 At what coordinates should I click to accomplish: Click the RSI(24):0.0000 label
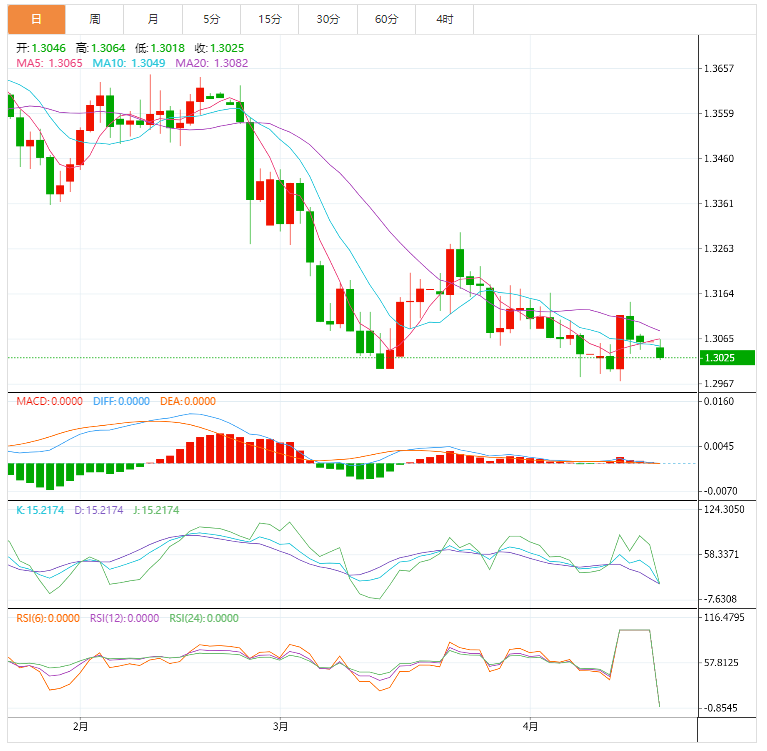(x=204, y=618)
